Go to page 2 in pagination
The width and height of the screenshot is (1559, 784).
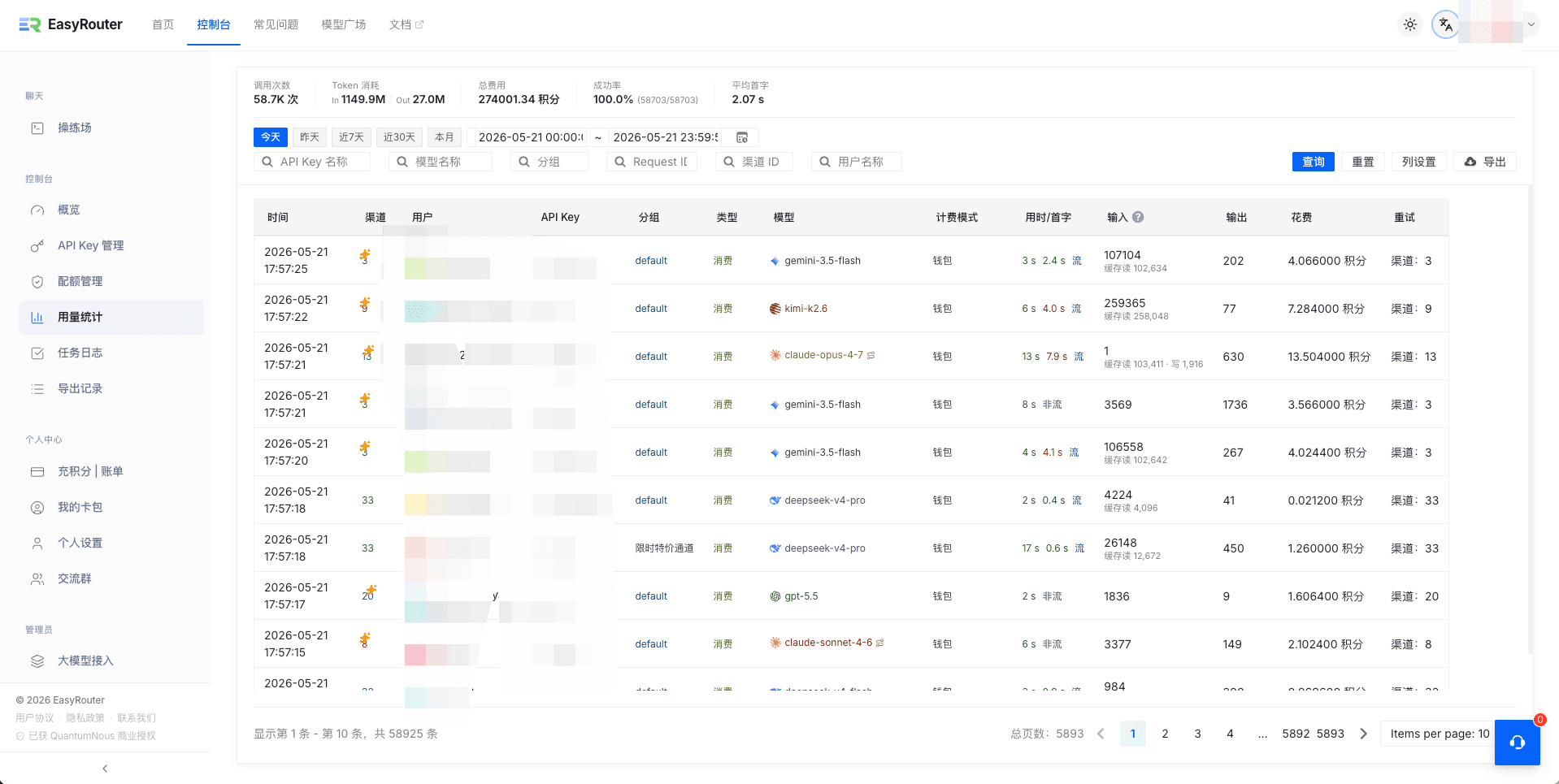pyautogui.click(x=1165, y=734)
